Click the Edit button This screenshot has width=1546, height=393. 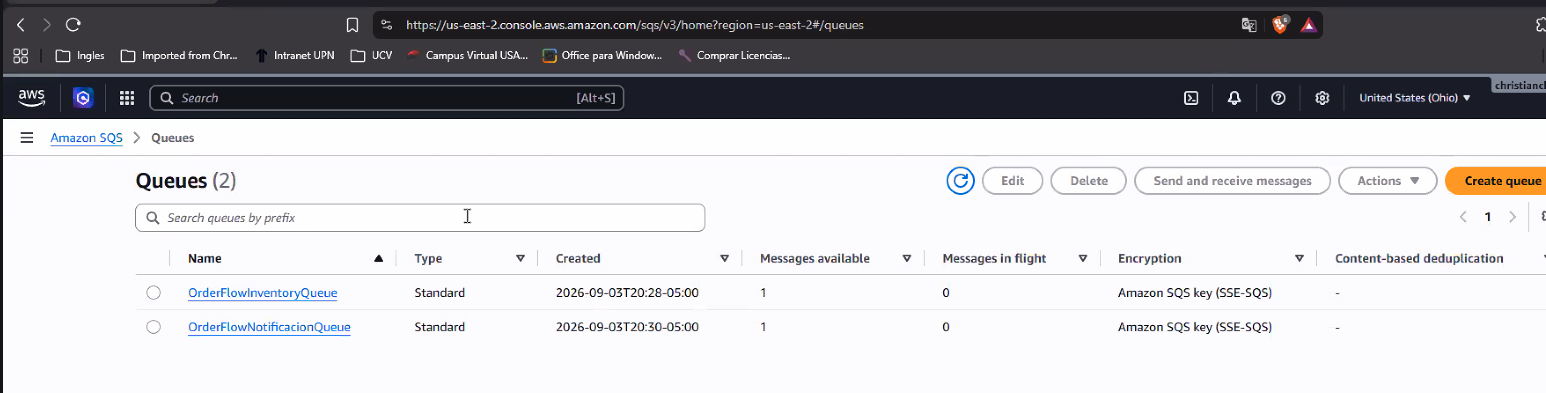[1013, 181]
